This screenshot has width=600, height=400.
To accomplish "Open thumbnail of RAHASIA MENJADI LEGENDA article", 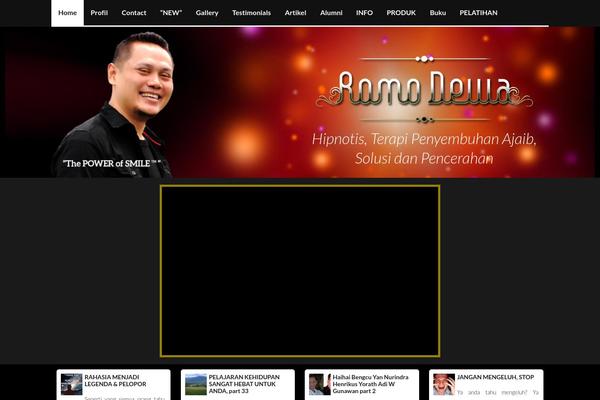I will [x=72, y=384].
